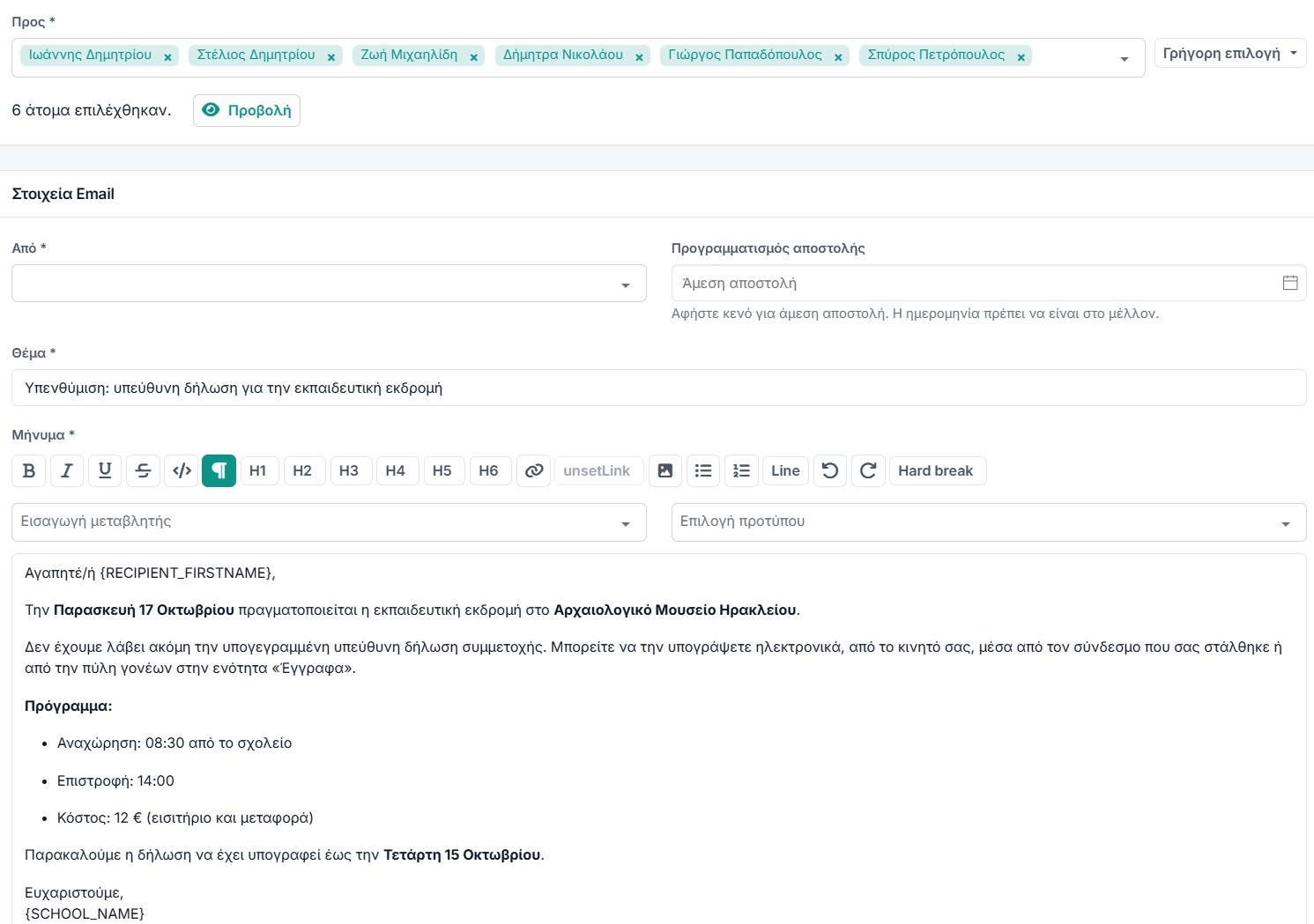Image resolution: width=1314 pixels, height=924 pixels.
Task: Remove recipient Σπύρος Πετρόπουλος
Action: click(x=1021, y=57)
